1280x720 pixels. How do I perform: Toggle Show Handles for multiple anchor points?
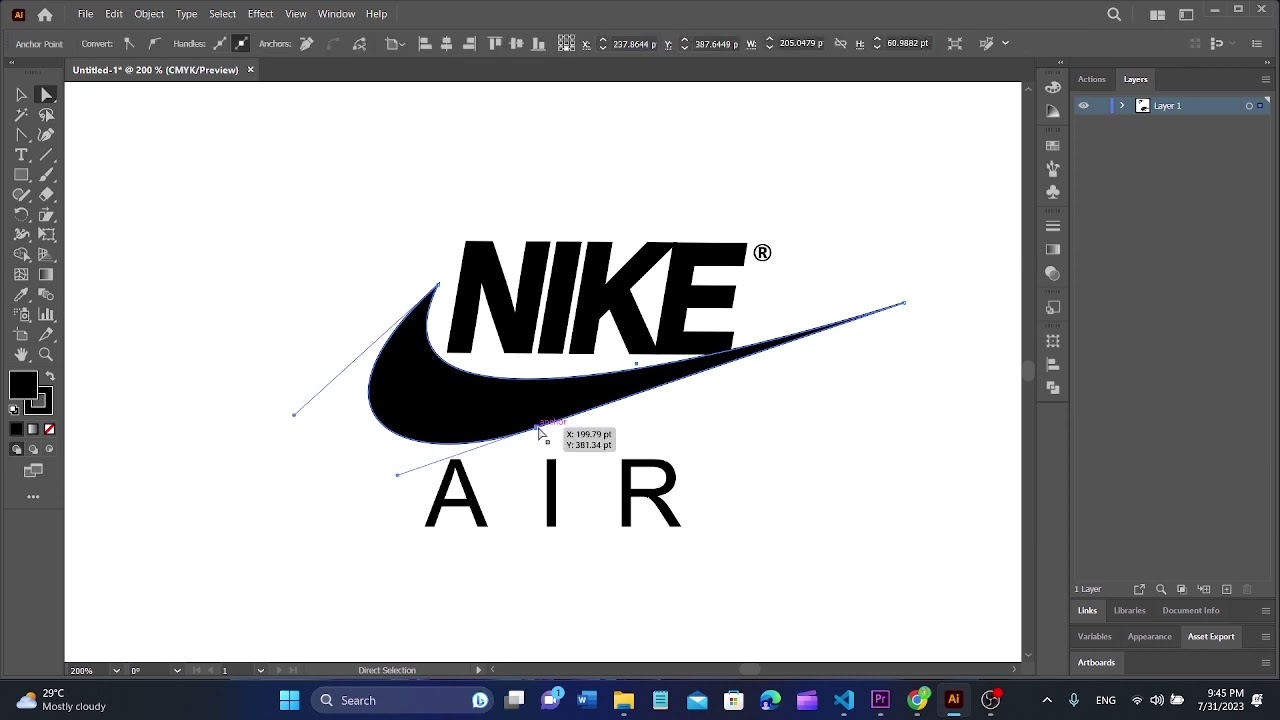220,43
